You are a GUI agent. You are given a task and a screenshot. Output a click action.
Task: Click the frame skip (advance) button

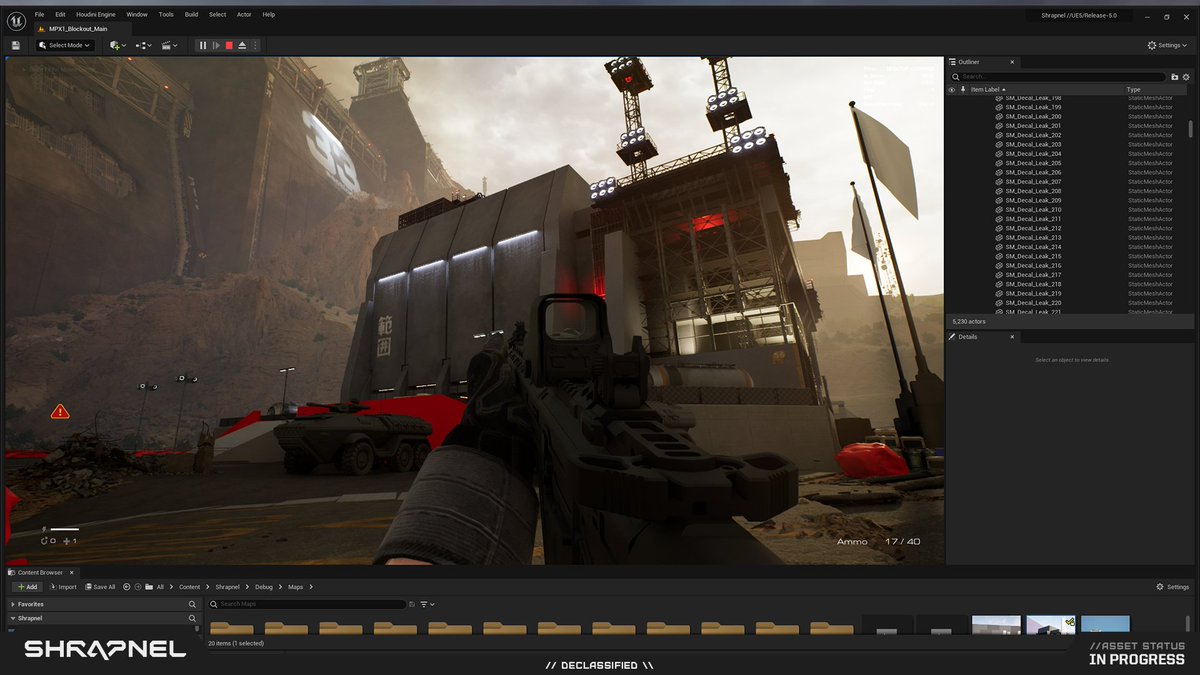(x=216, y=45)
